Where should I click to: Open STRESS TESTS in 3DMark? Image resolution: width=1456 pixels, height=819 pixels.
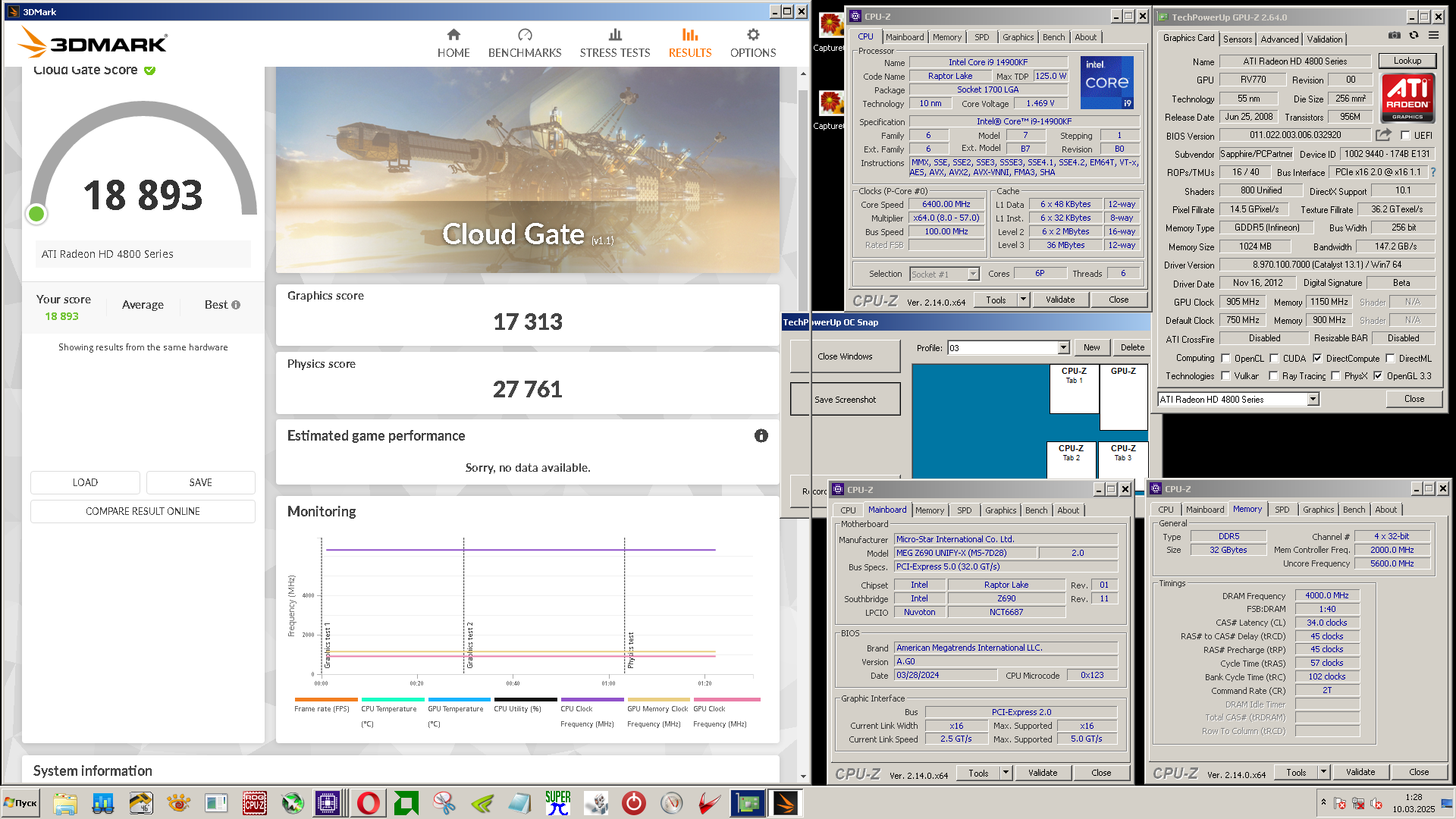[615, 43]
